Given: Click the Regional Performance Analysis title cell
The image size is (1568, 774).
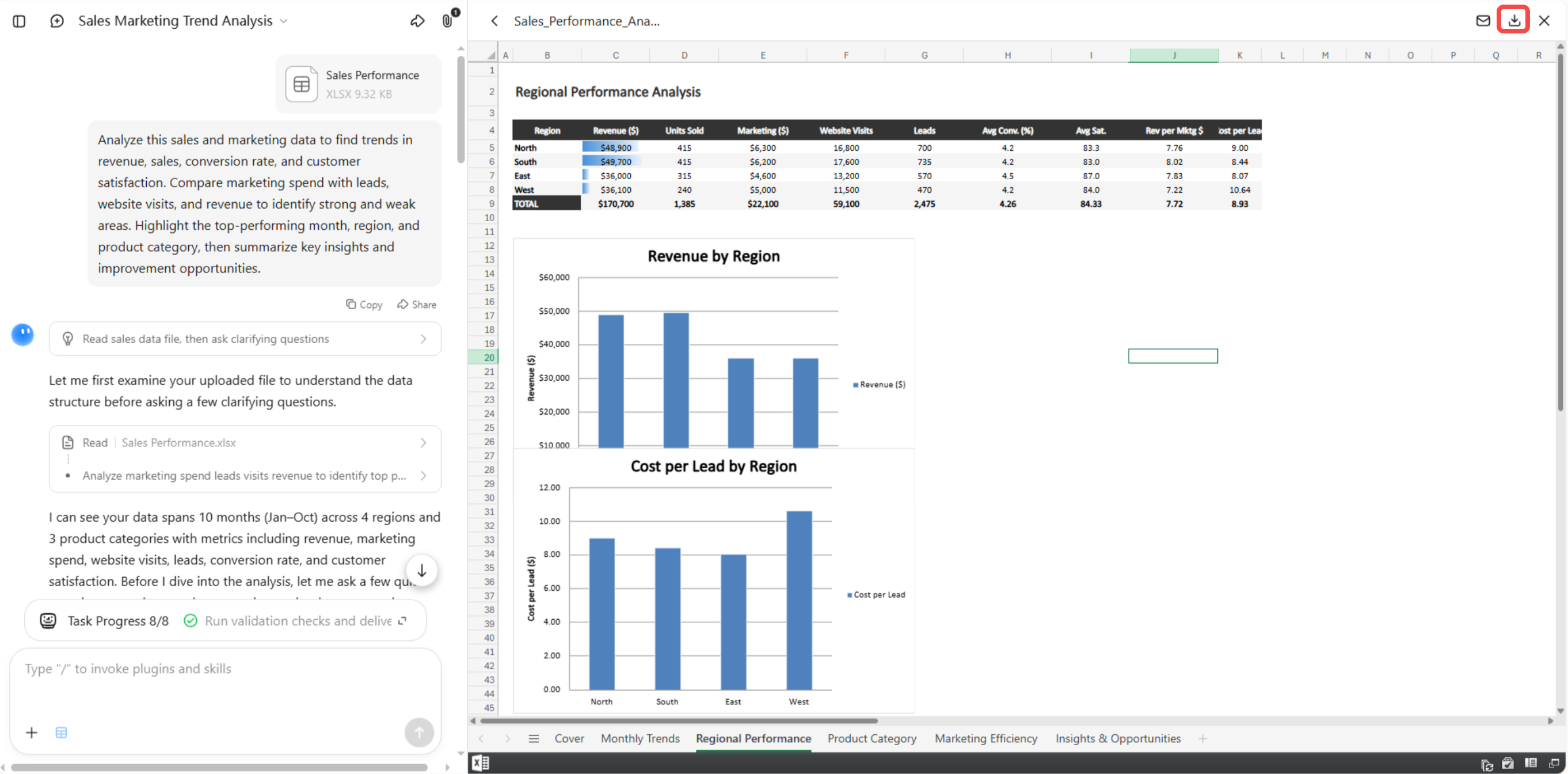Looking at the screenshot, I should click(607, 92).
